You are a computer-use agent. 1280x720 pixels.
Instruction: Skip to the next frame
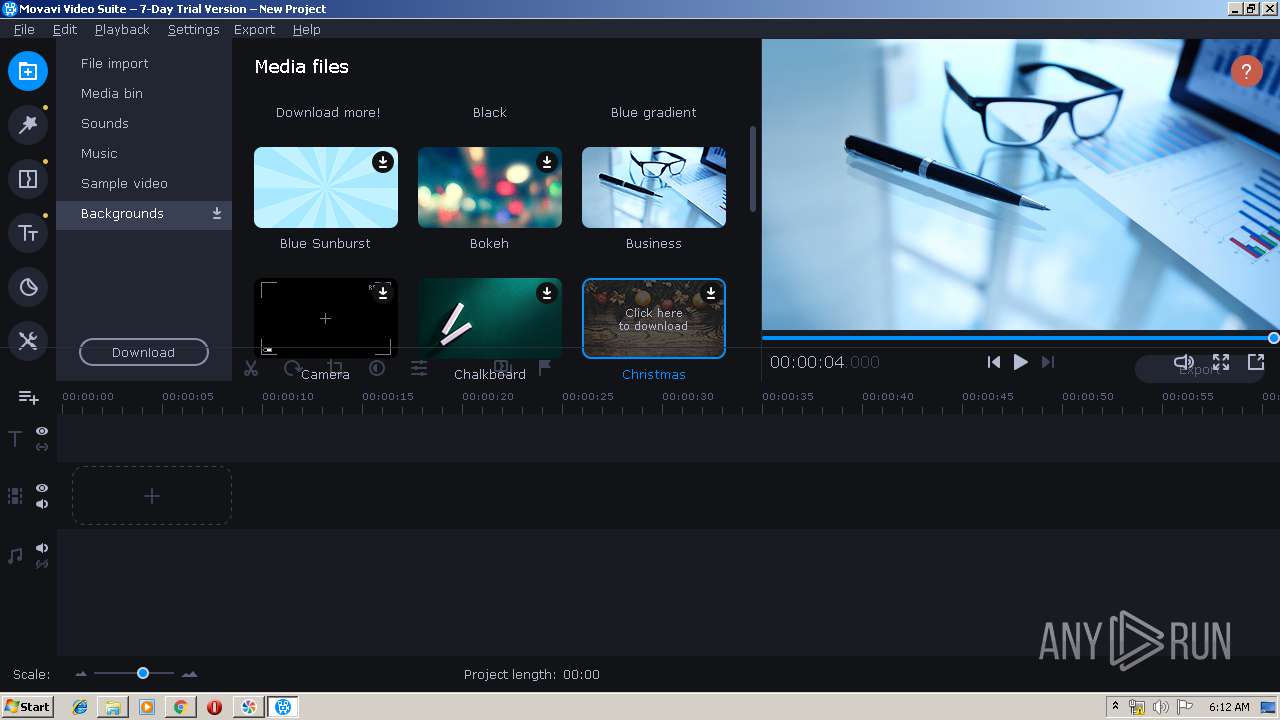click(x=1048, y=362)
